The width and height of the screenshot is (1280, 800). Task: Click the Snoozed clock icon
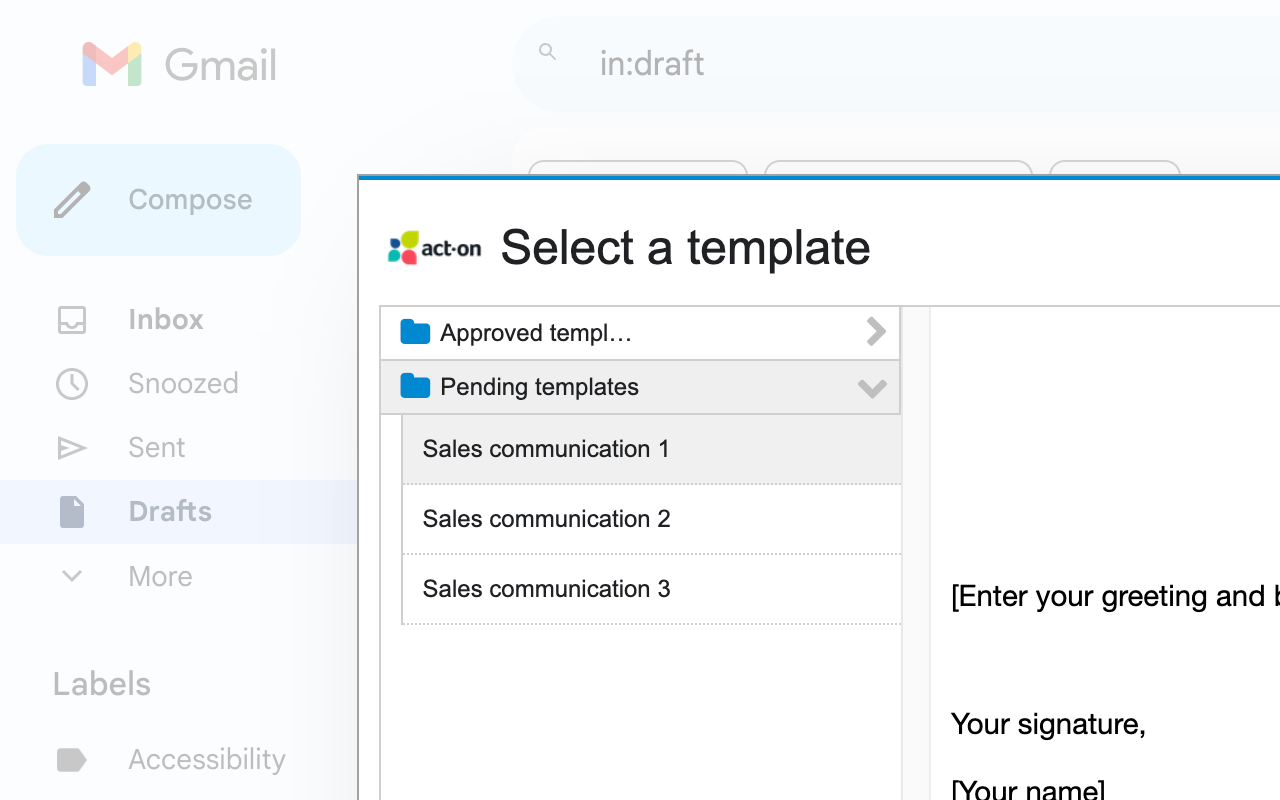click(72, 384)
